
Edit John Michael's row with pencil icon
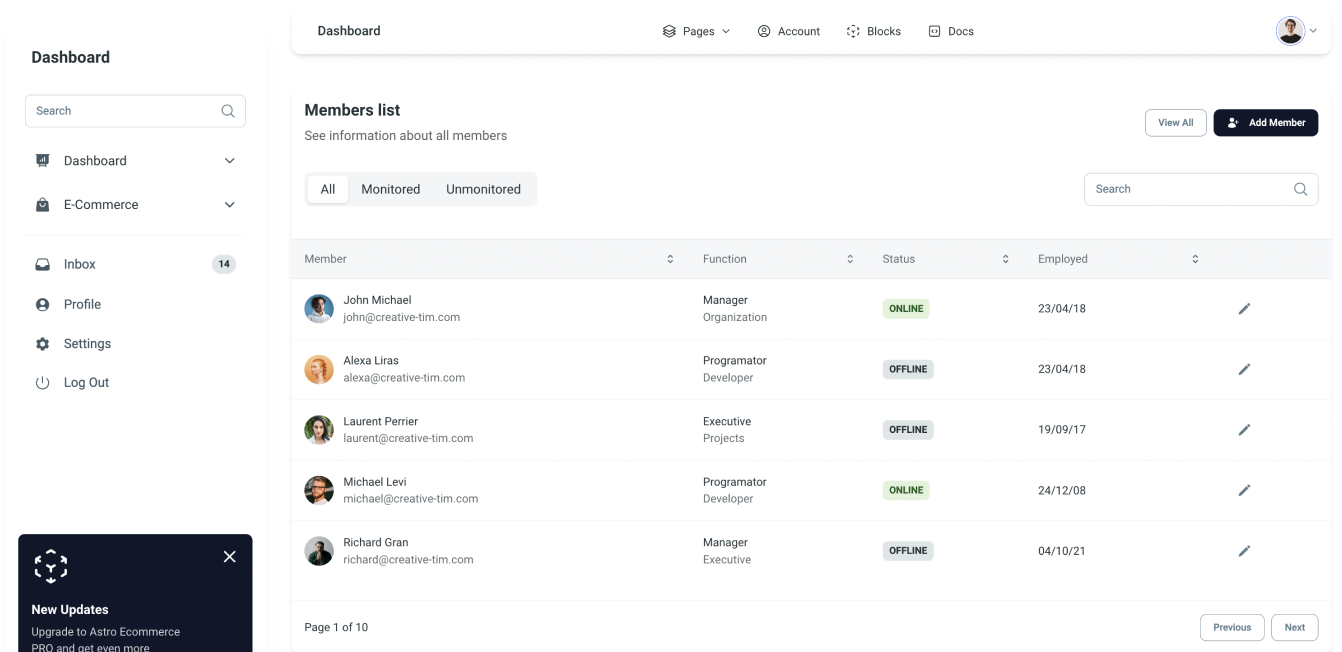pyautogui.click(x=1244, y=309)
